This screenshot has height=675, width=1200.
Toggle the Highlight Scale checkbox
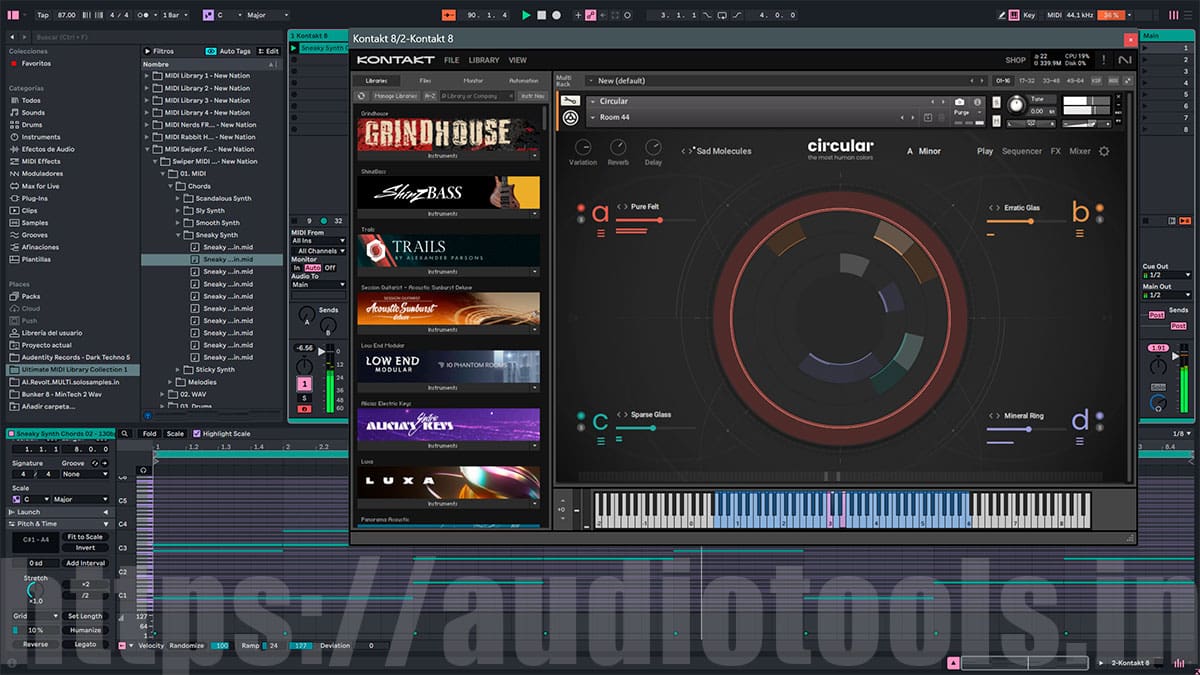(197, 433)
